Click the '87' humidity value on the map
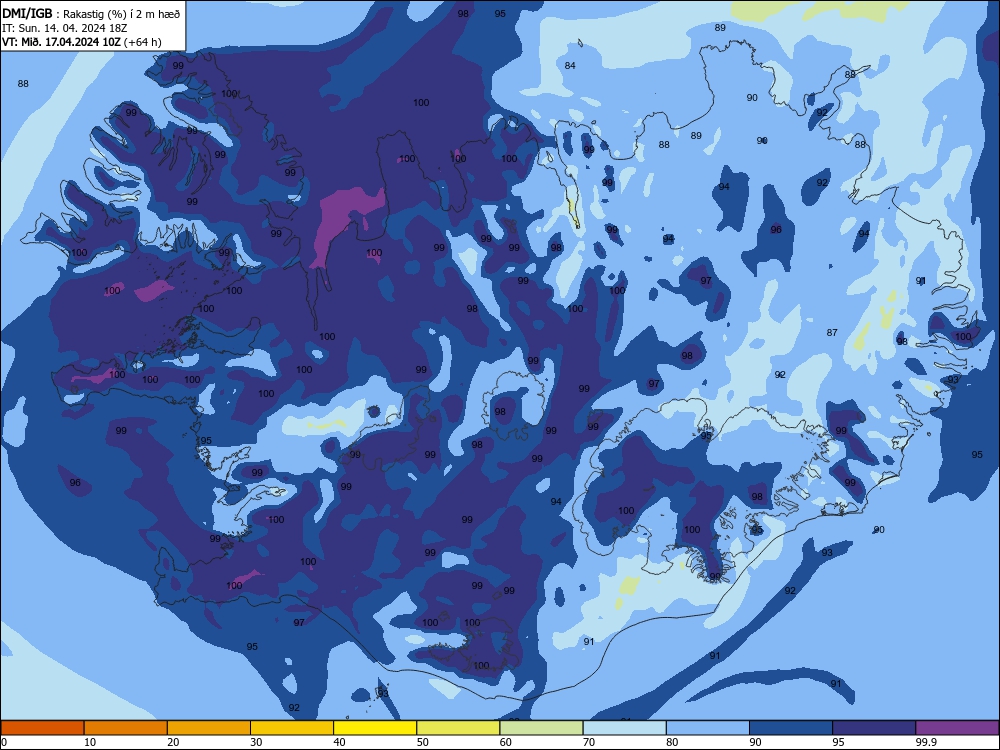 coord(832,332)
